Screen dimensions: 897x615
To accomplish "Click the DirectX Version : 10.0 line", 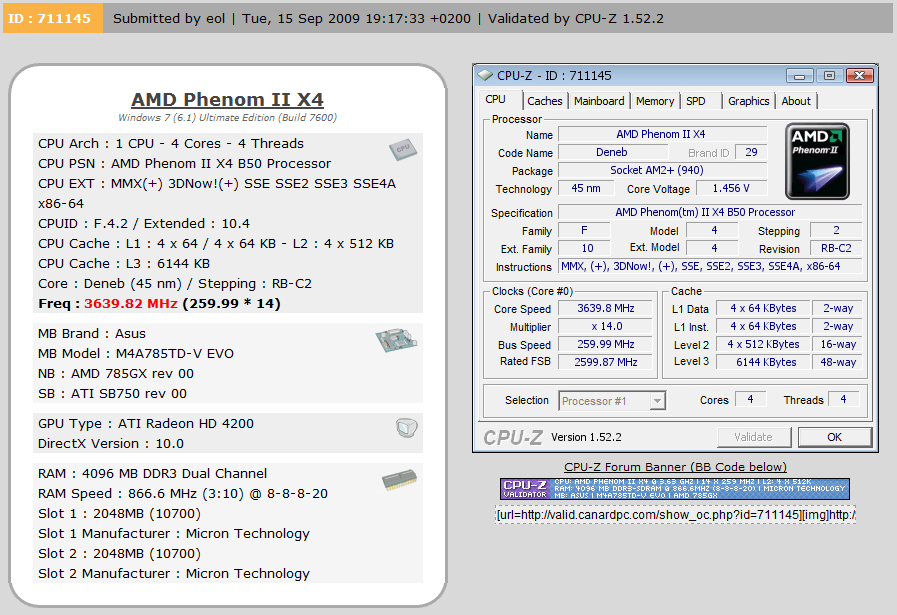I will pyautogui.click(x=111, y=444).
